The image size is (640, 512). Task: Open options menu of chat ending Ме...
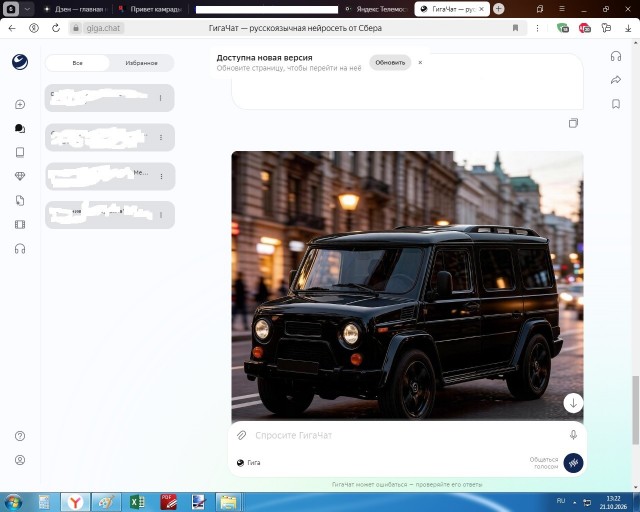tap(162, 176)
